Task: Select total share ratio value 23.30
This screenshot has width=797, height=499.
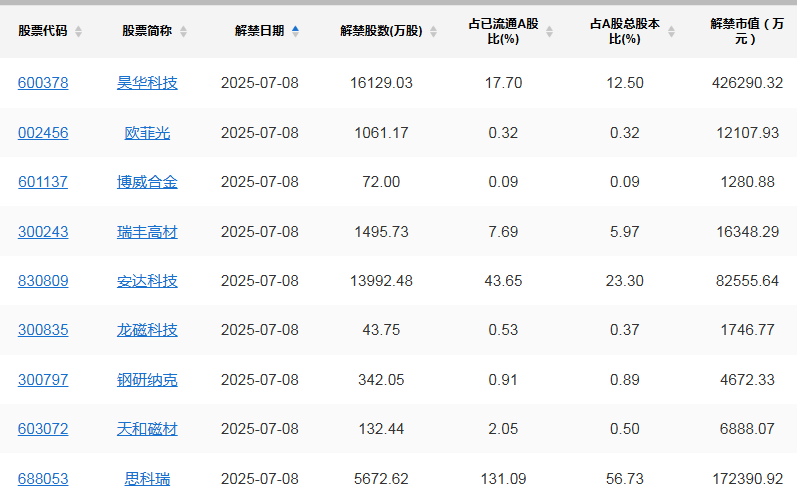Action: (x=625, y=281)
